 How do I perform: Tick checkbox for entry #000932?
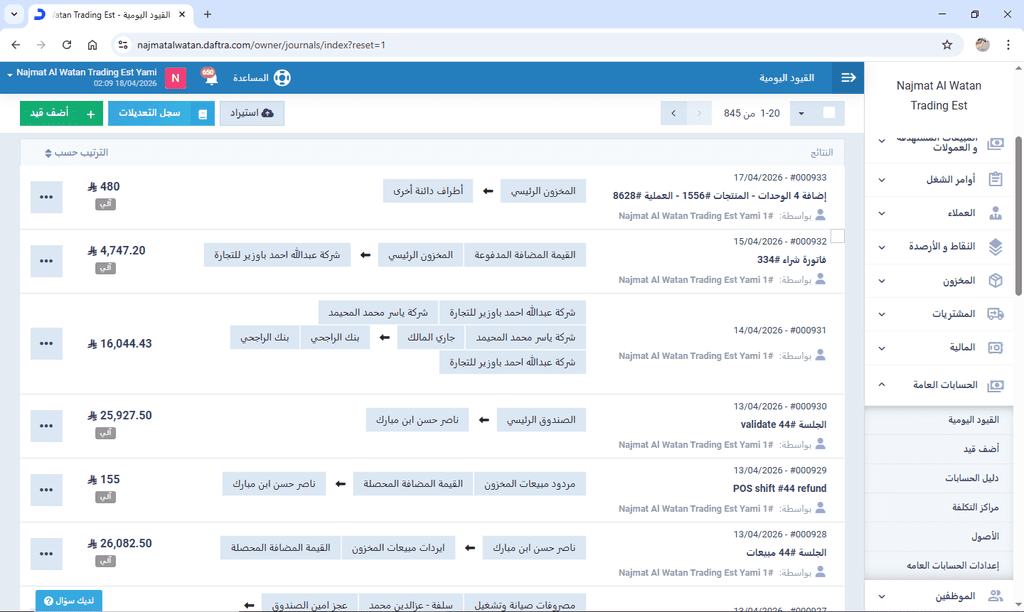(x=837, y=236)
